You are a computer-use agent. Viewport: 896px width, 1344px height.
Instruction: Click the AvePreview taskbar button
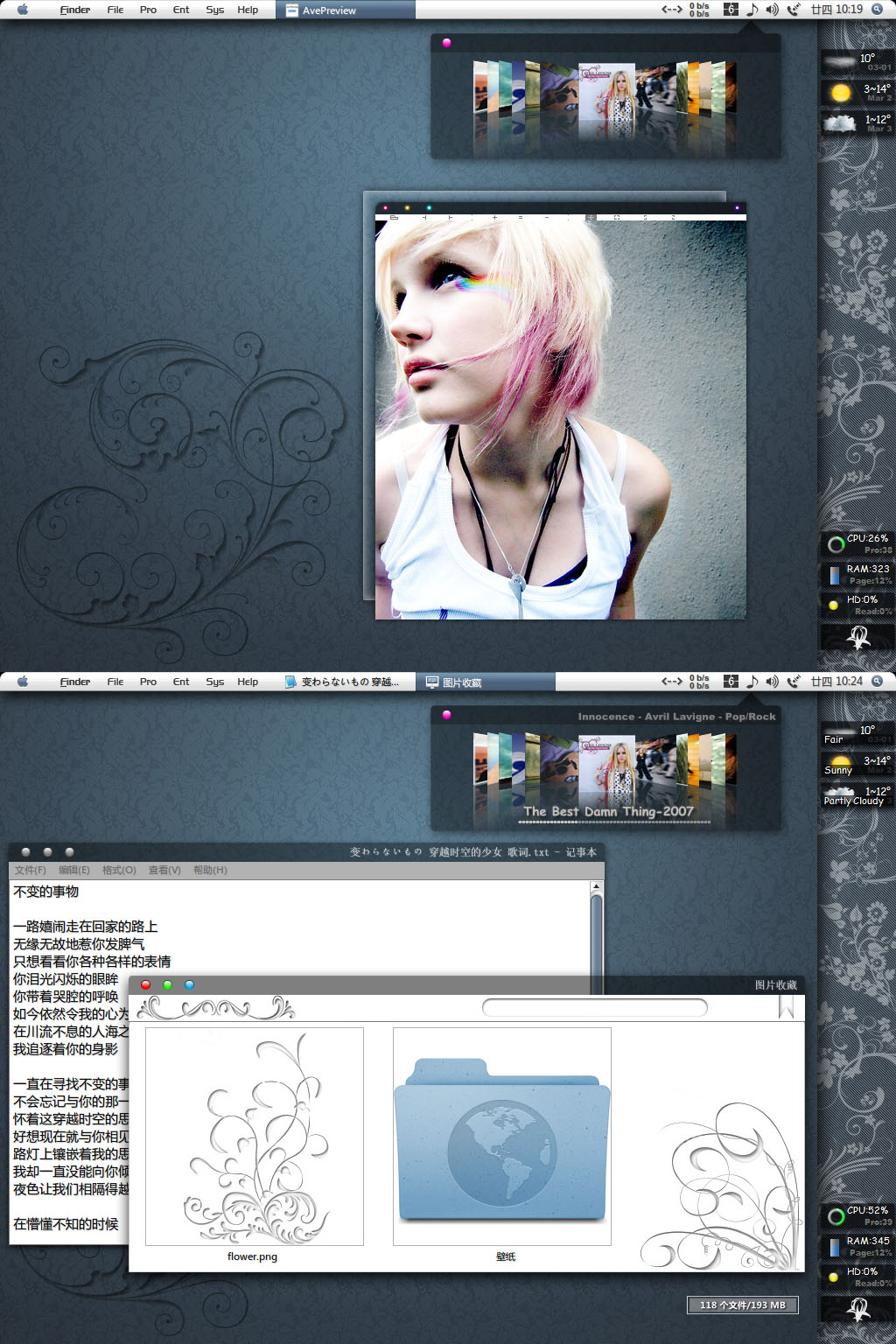pyautogui.click(x=346, y=10)
